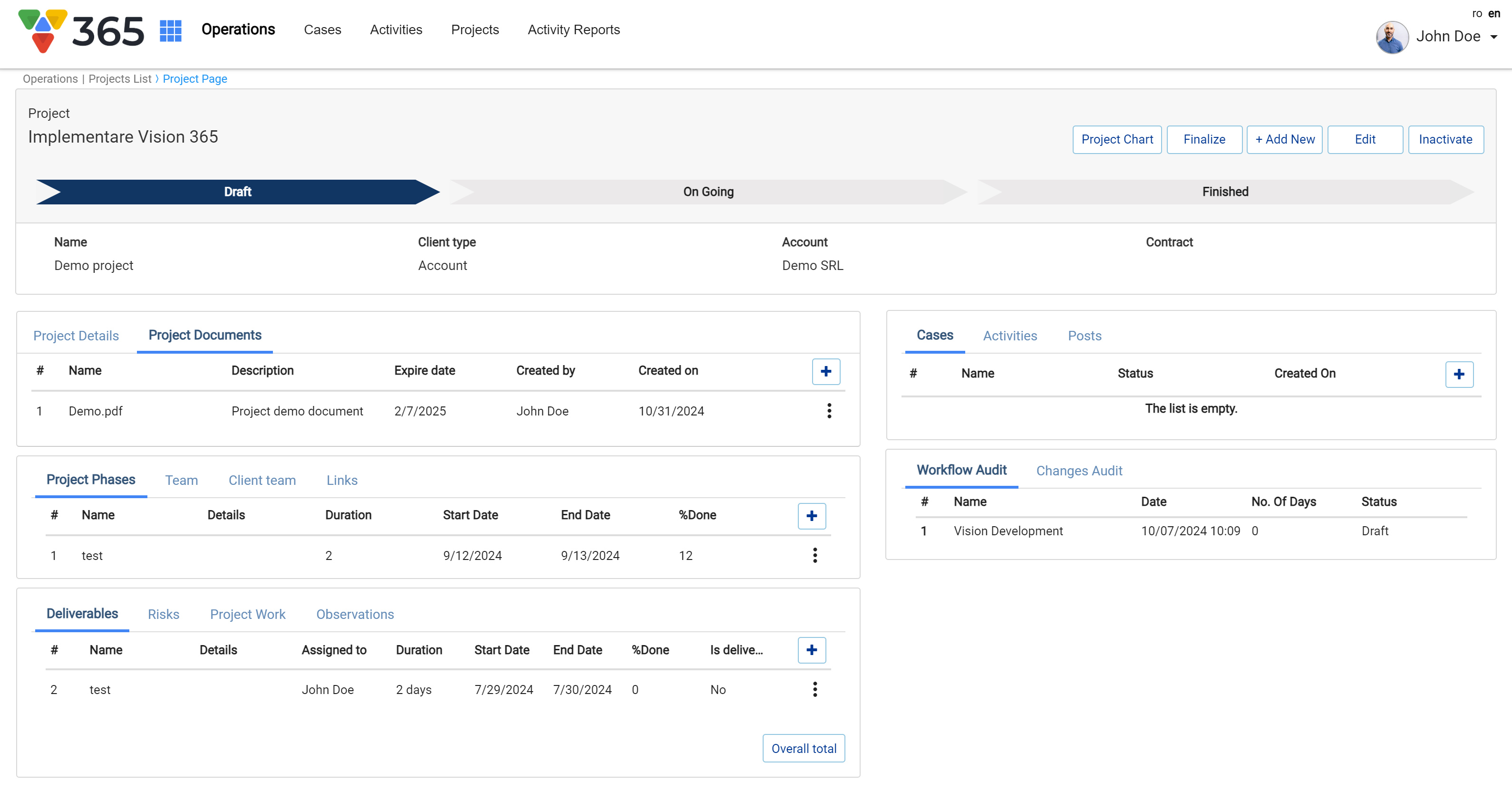Open the test phase row kebab menu

814,555
